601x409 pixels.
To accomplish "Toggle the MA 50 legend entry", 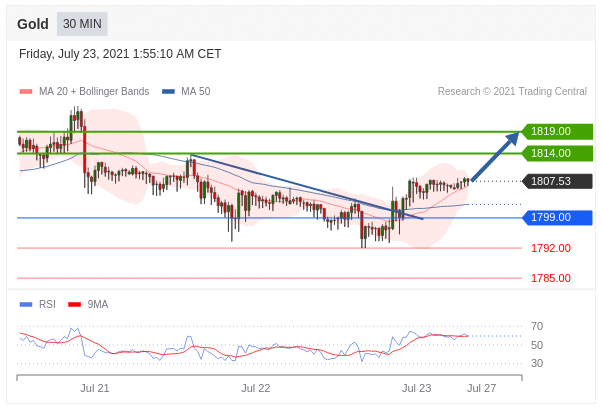I will [x=195, y=91].
